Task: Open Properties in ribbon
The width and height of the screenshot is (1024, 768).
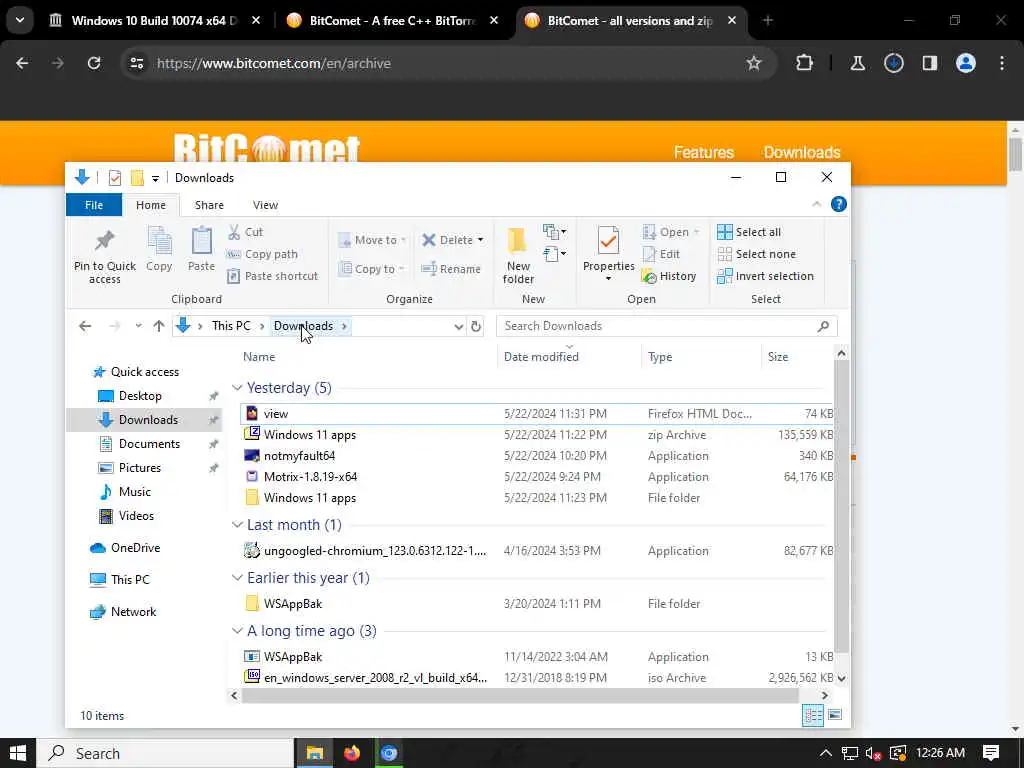Action: (x=609, y=254)
